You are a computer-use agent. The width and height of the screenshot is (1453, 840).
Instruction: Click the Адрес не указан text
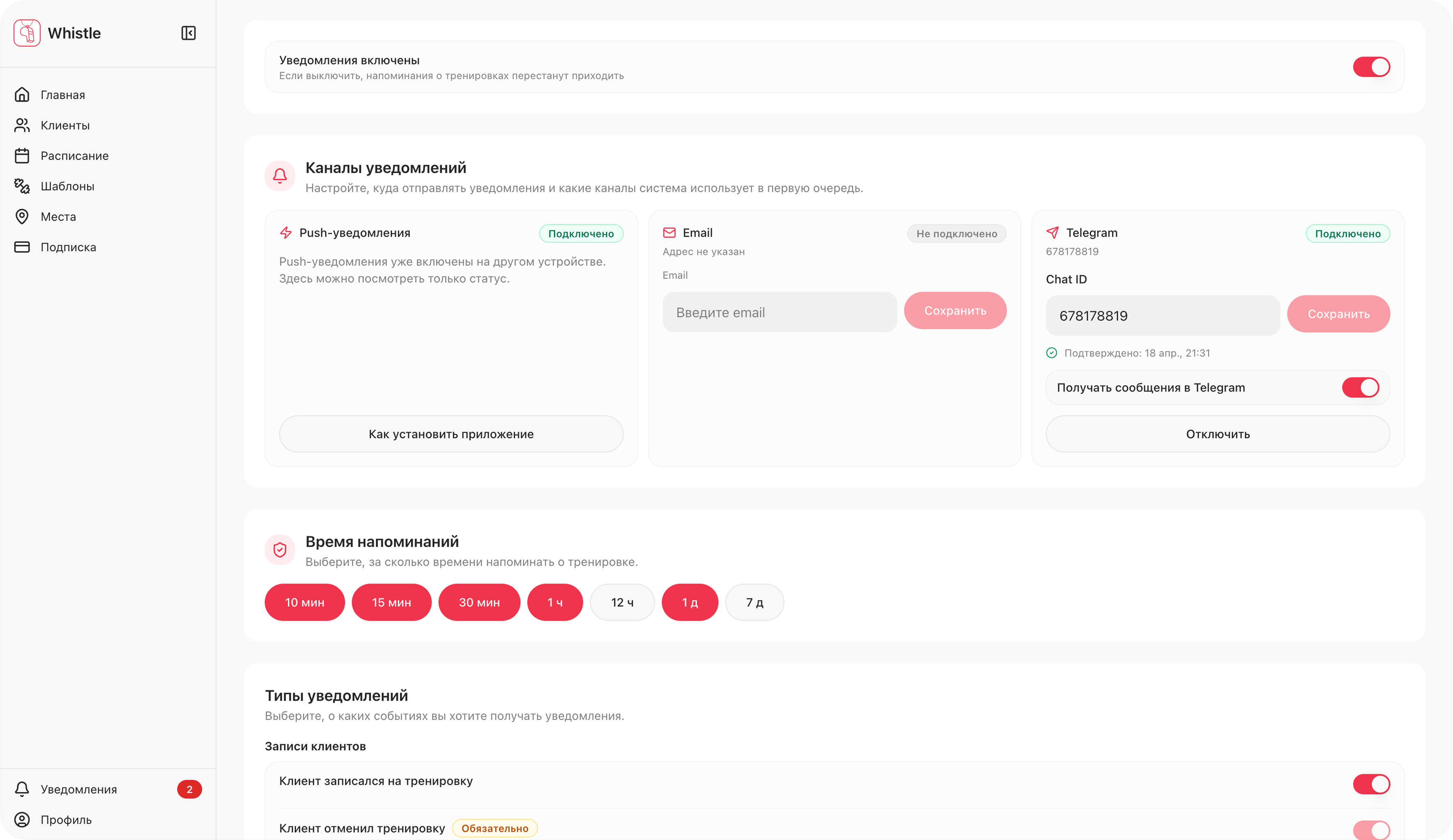pyautogui.click(x=704, y=251)
